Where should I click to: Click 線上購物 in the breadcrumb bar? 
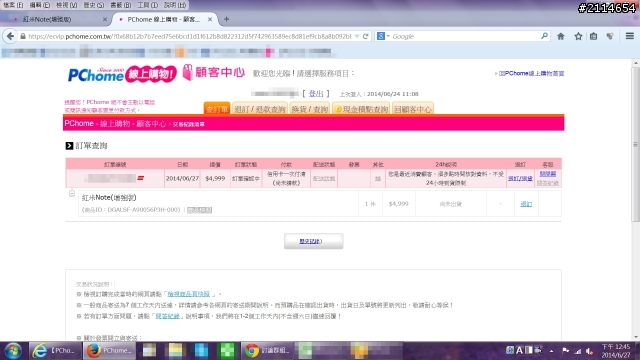pyautogui.click(x=115, y=123)
